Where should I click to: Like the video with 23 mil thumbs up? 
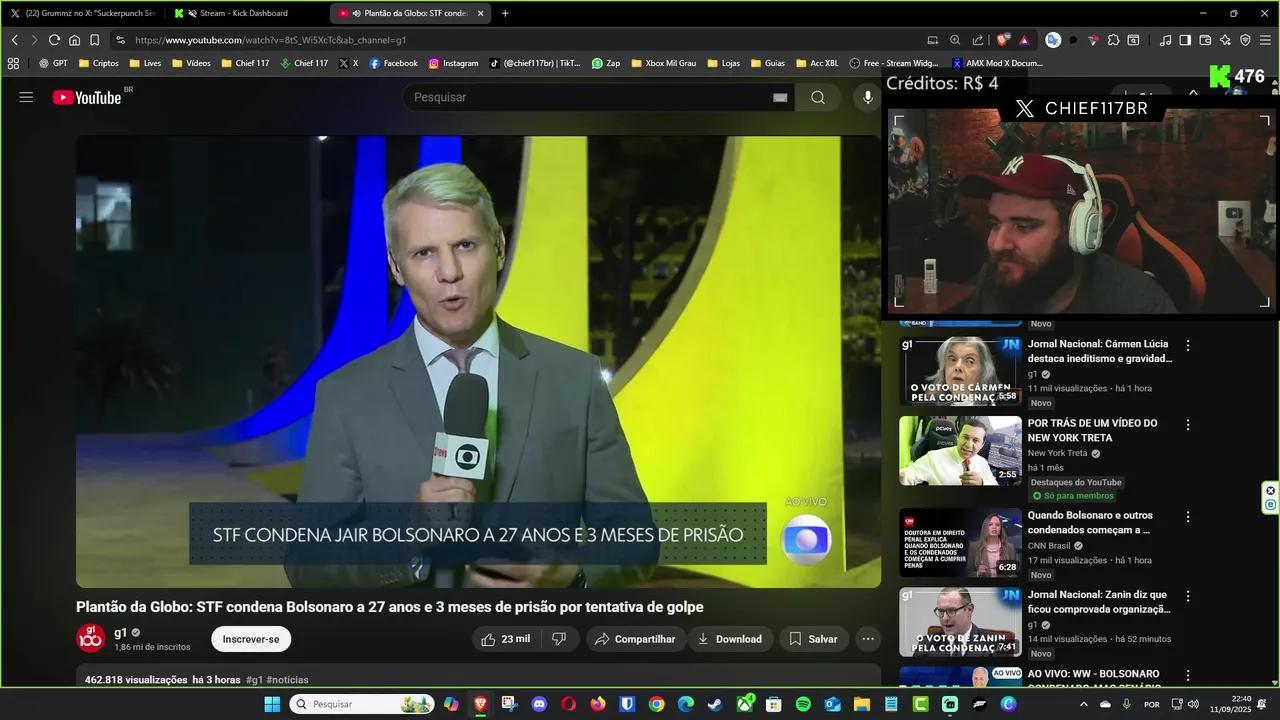click(506, 639)
